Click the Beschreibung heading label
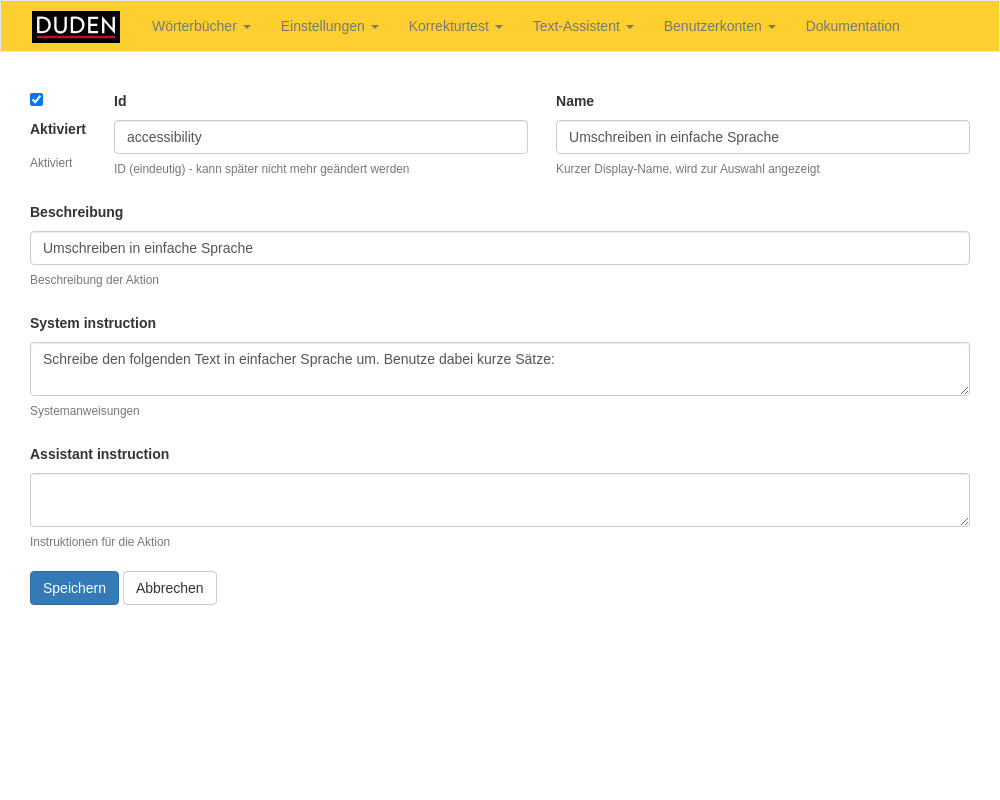Screen dimensions: 1000x800 click(x=76, y=212)
